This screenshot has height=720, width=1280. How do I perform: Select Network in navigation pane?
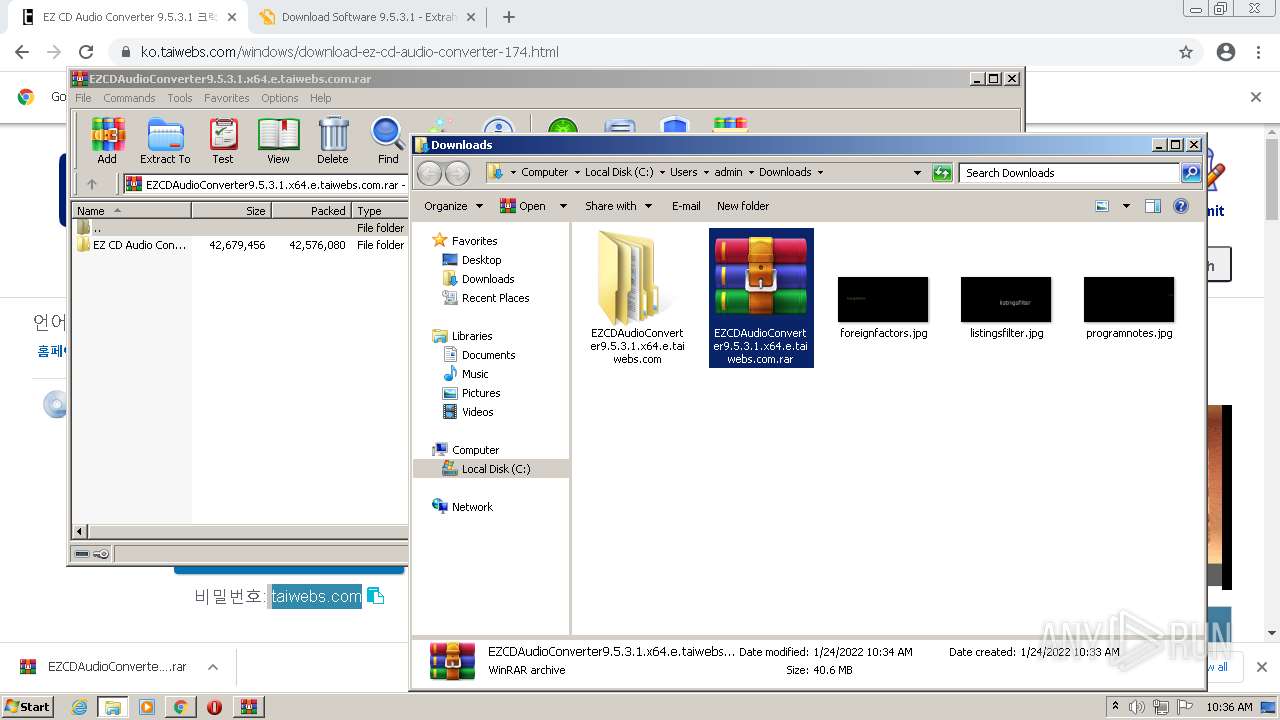tap(472, 507)
